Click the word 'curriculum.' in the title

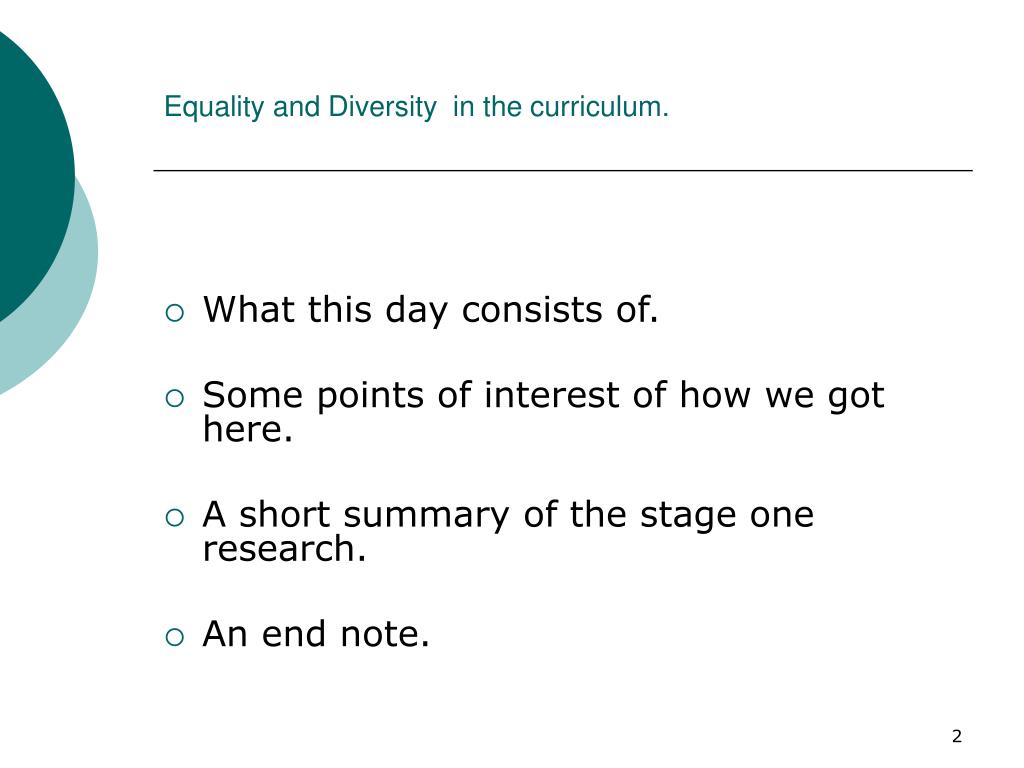(x=600, y=107)
